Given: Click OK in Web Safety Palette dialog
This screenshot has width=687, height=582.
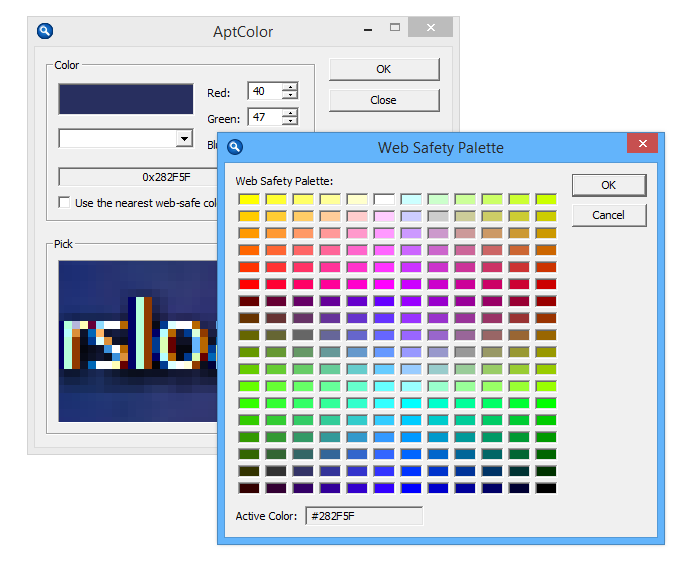Looking at the screenshot, I should click(x=609, y=185).
